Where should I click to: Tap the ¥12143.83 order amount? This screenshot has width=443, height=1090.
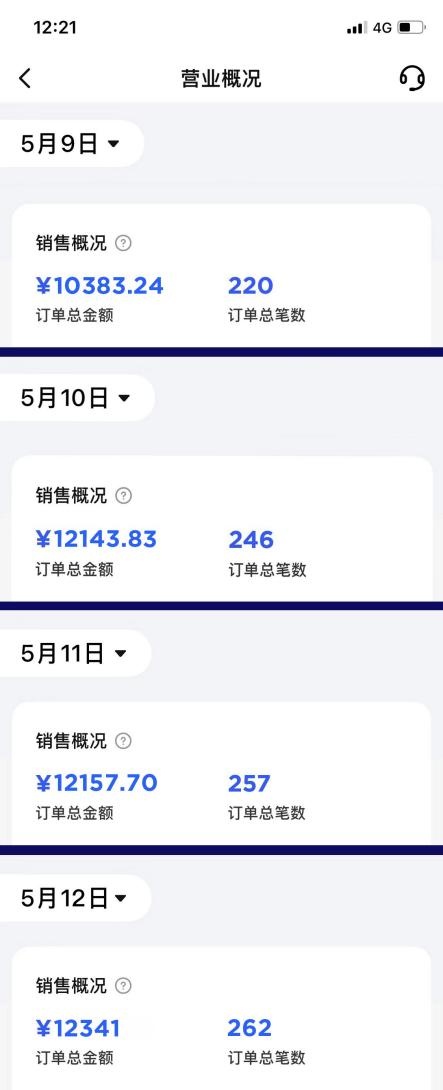coord(97,539)
